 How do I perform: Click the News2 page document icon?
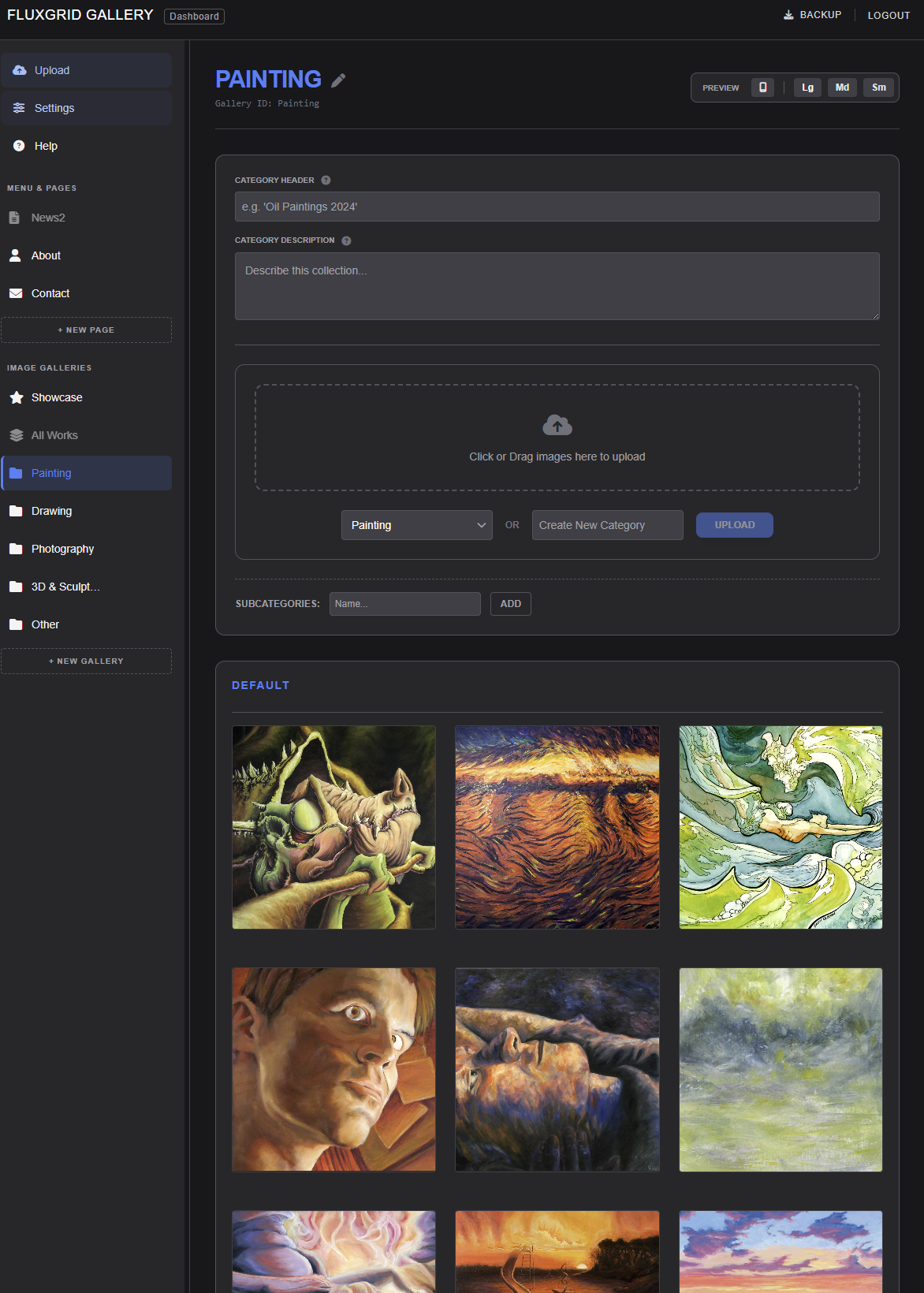(14, 218)
